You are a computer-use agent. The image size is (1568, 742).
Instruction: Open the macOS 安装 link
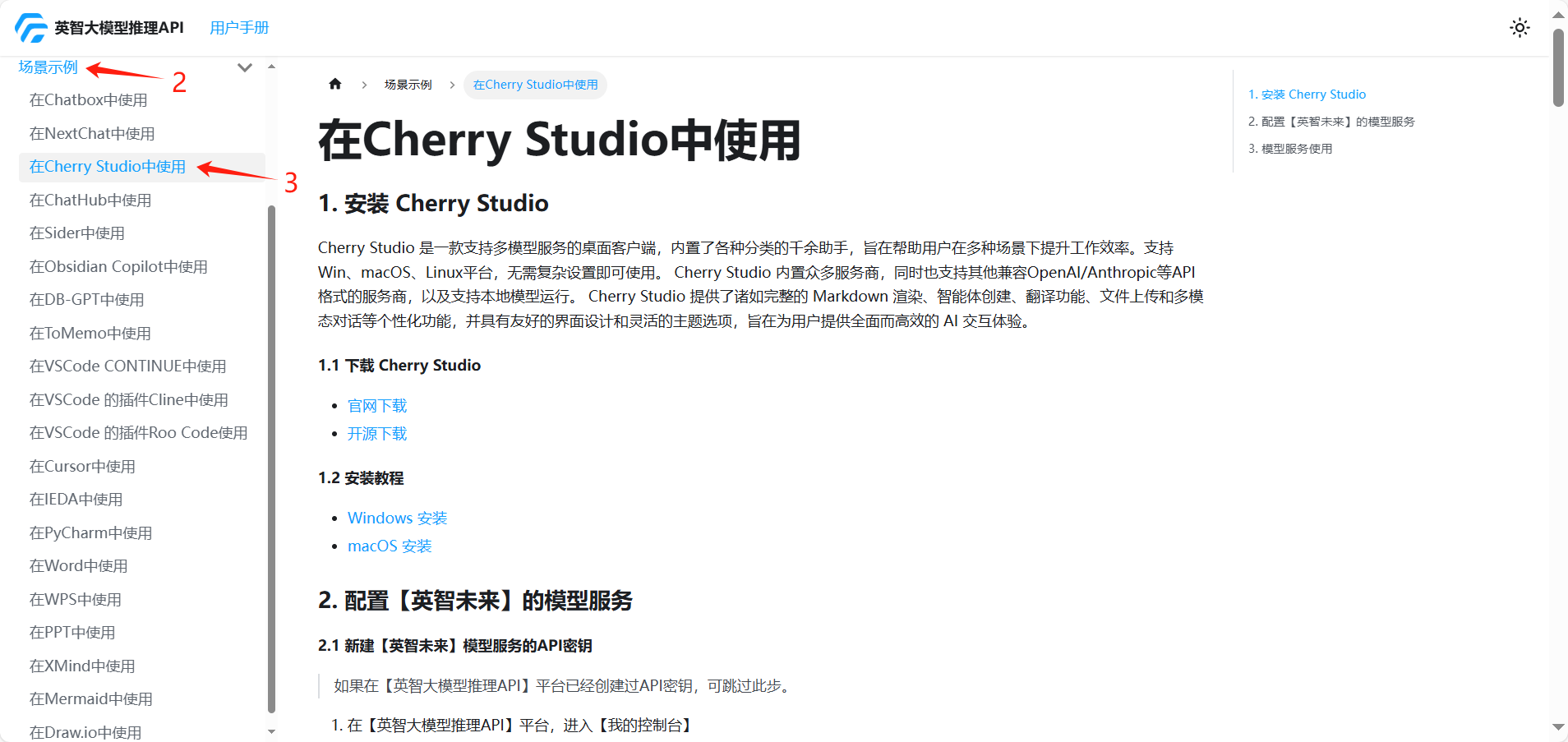[390, 546]
